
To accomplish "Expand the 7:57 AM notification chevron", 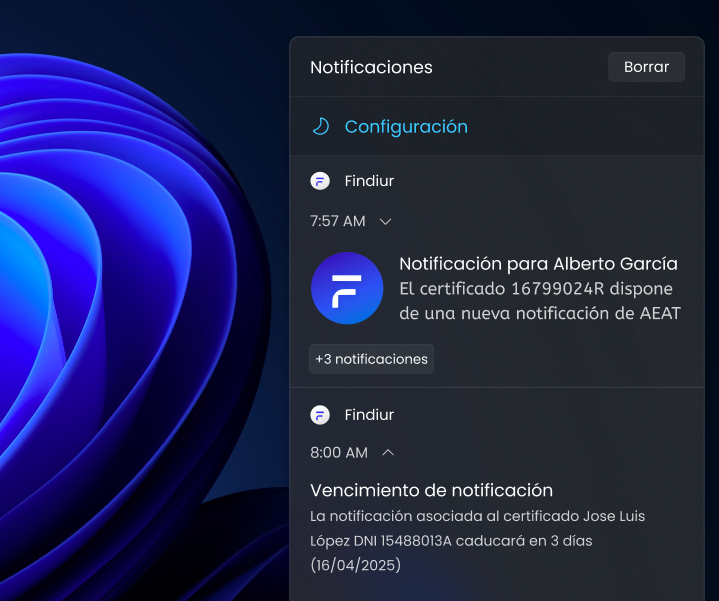I will [386, 222].
